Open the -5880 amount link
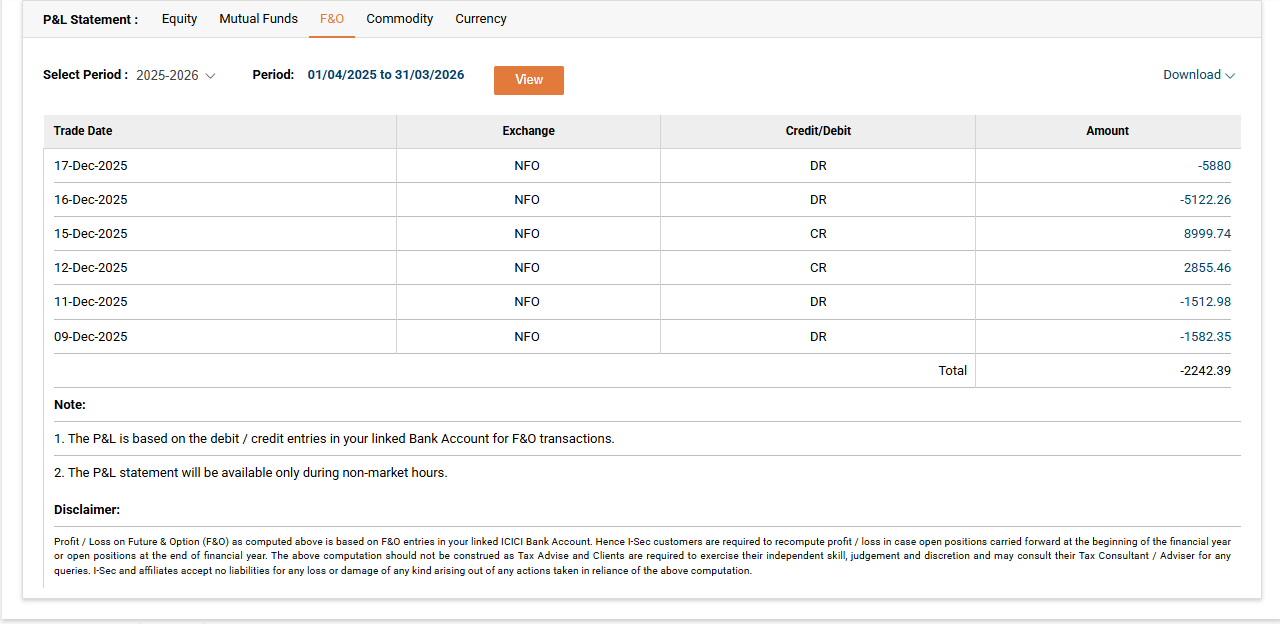Image resolution: width=1280 pixels, height=624 pixels. (x=1214, y=166)
